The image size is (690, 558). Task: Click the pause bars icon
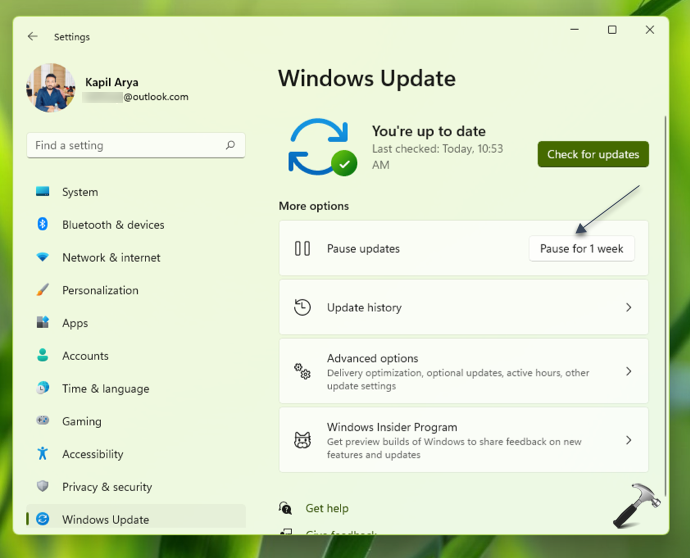point(302,249)
